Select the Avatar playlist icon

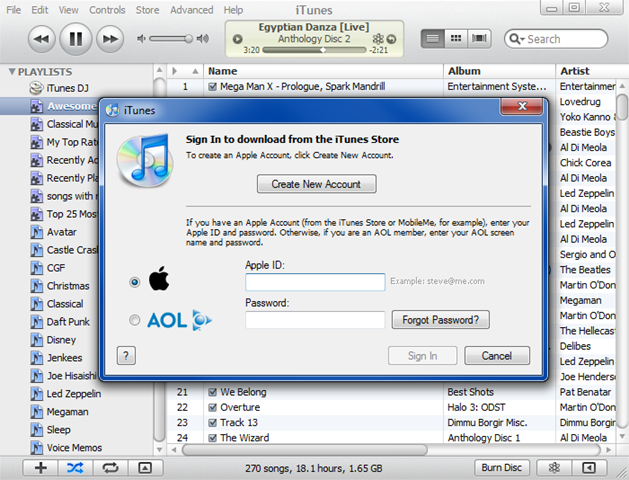pyautogui.click(x=37, y=232)
